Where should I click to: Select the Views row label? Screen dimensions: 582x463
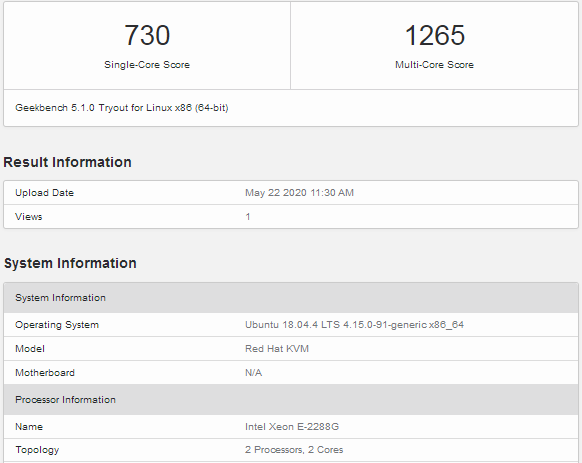coord(29,216)
